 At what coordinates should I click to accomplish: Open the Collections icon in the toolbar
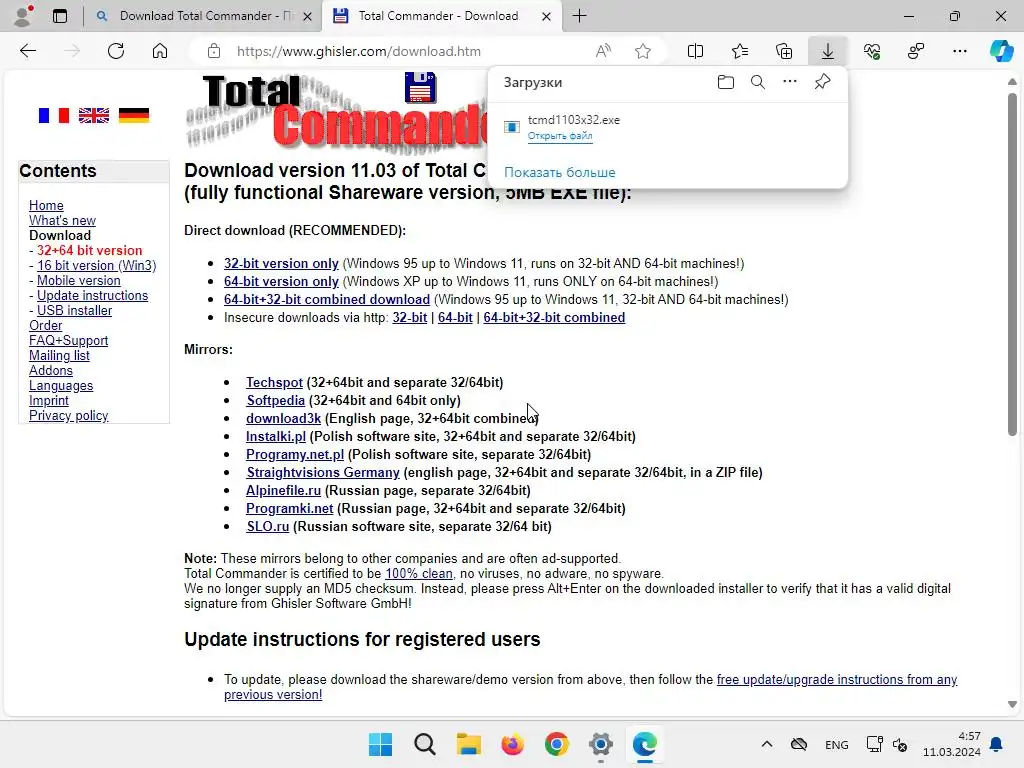coord(784,51)
